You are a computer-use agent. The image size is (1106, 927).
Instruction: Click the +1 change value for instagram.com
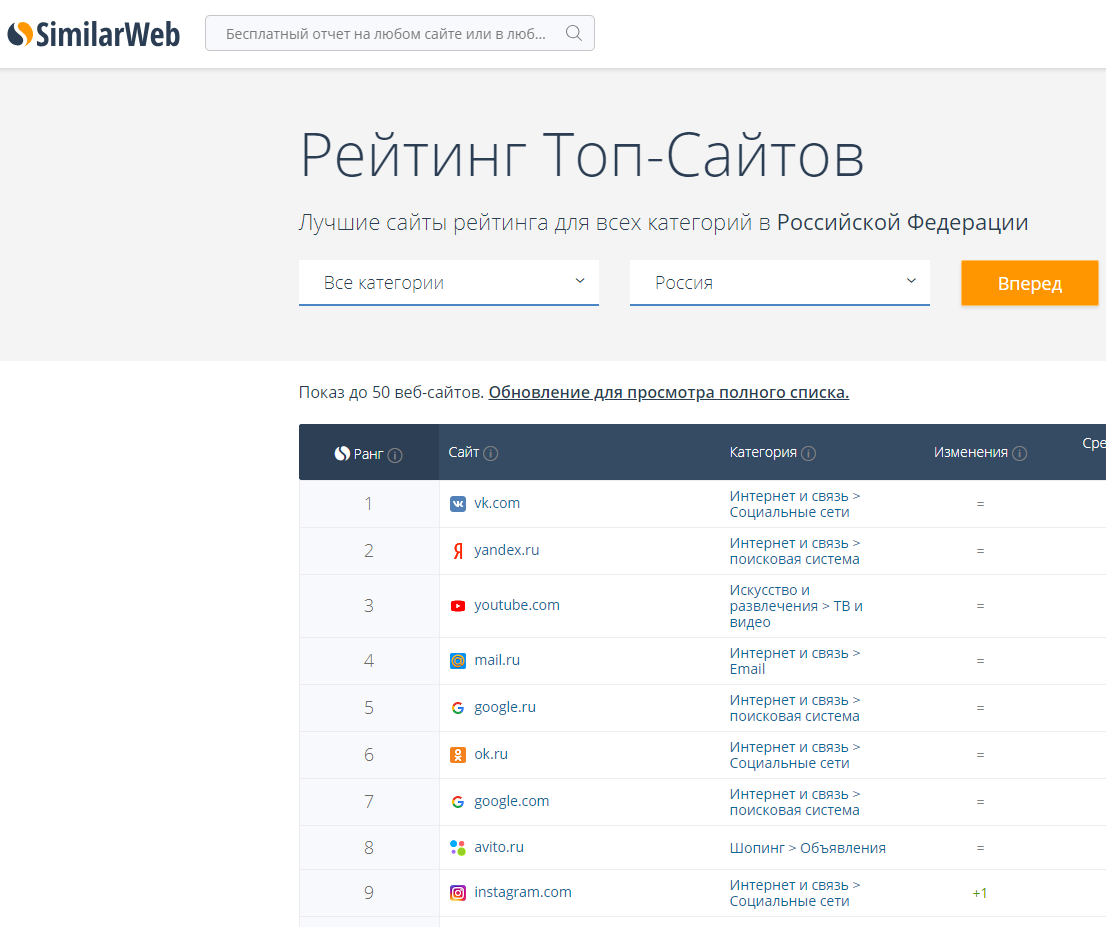(980, 893)
